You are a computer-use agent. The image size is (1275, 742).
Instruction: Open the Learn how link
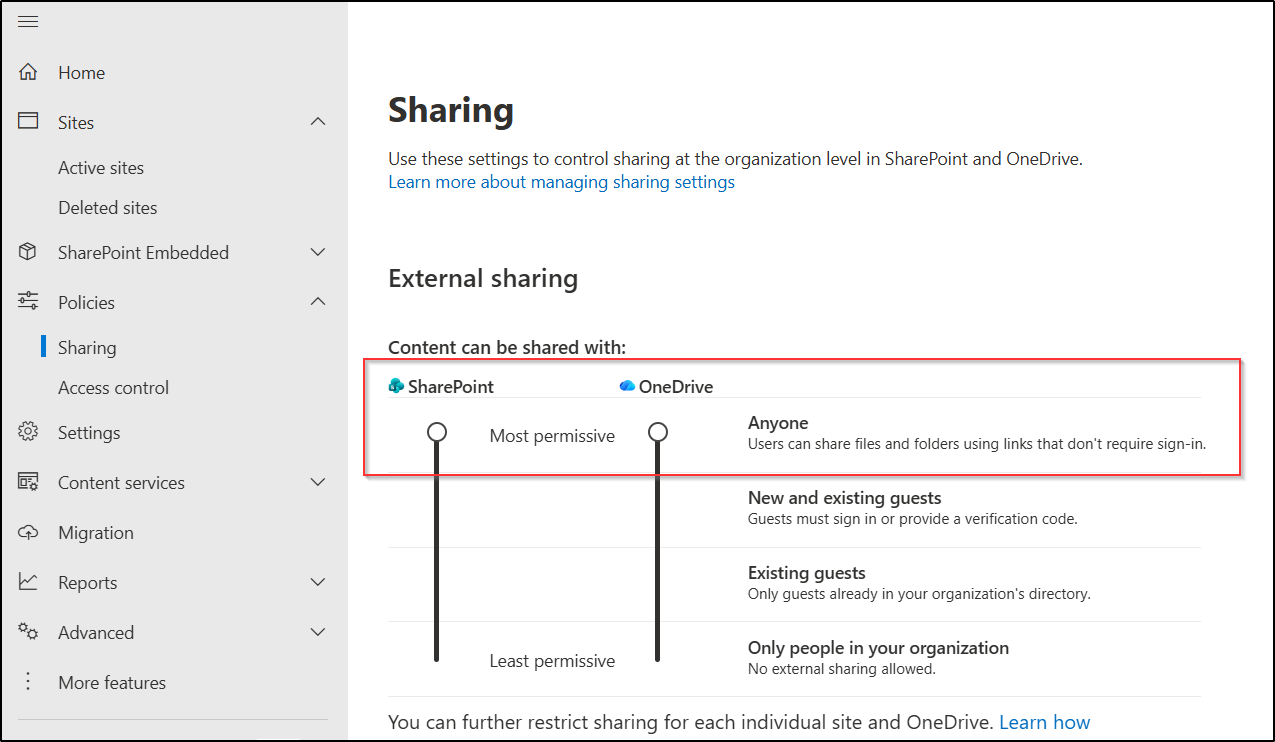(1045, 722)
